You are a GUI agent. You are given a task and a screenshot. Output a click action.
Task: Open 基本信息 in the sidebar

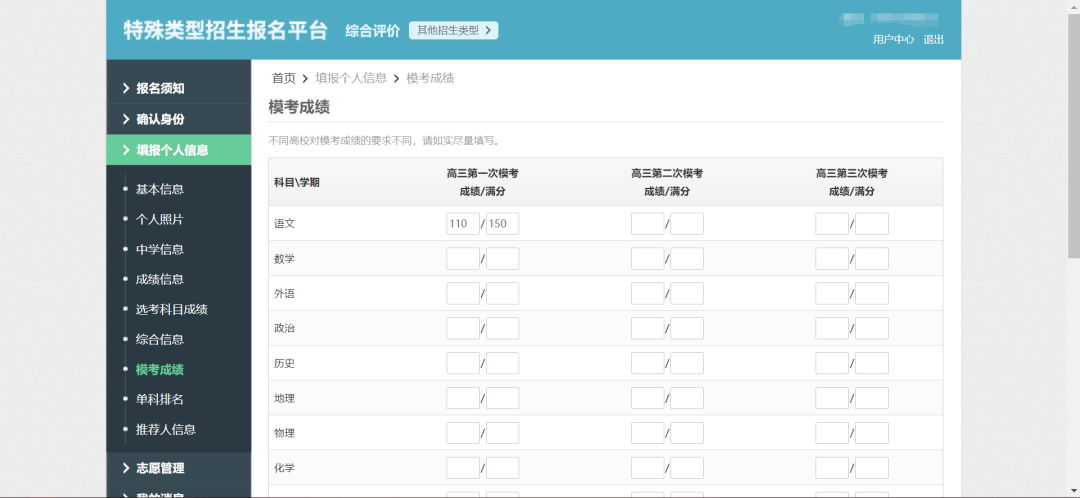pyautogui.click(x=159, y=189)
